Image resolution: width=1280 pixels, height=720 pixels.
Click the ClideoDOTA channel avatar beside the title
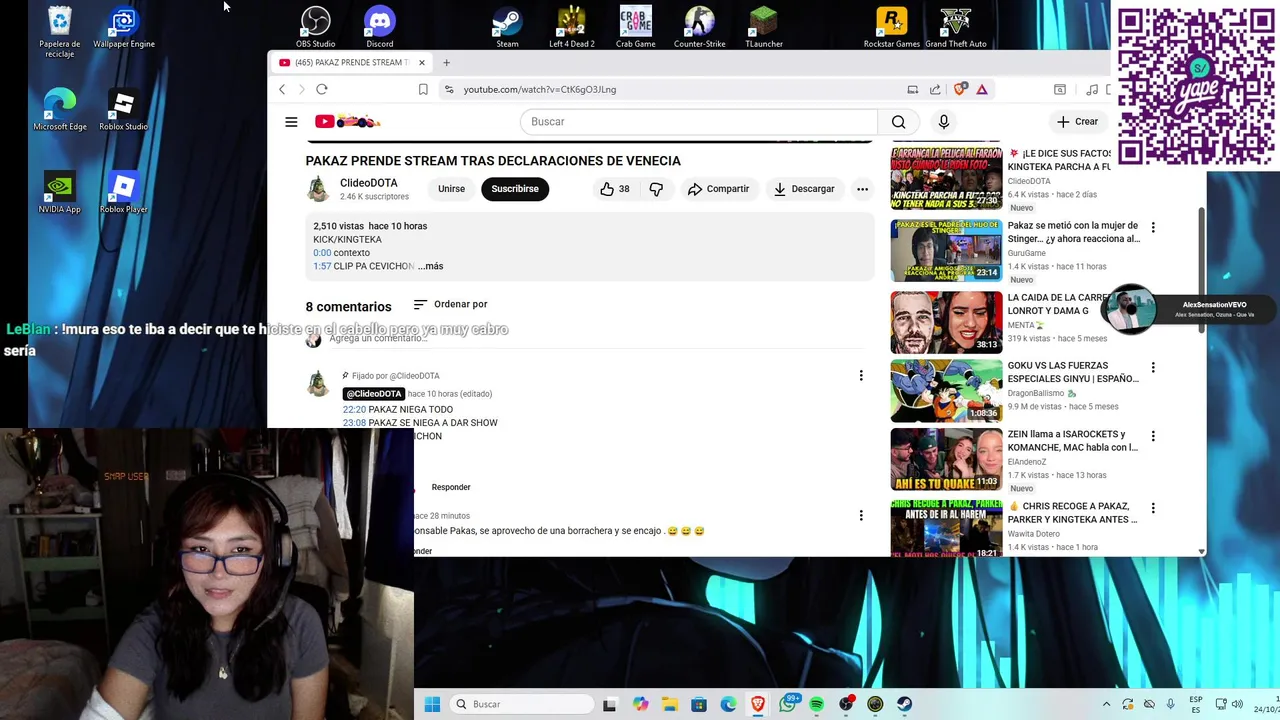[x=318, y=189]
